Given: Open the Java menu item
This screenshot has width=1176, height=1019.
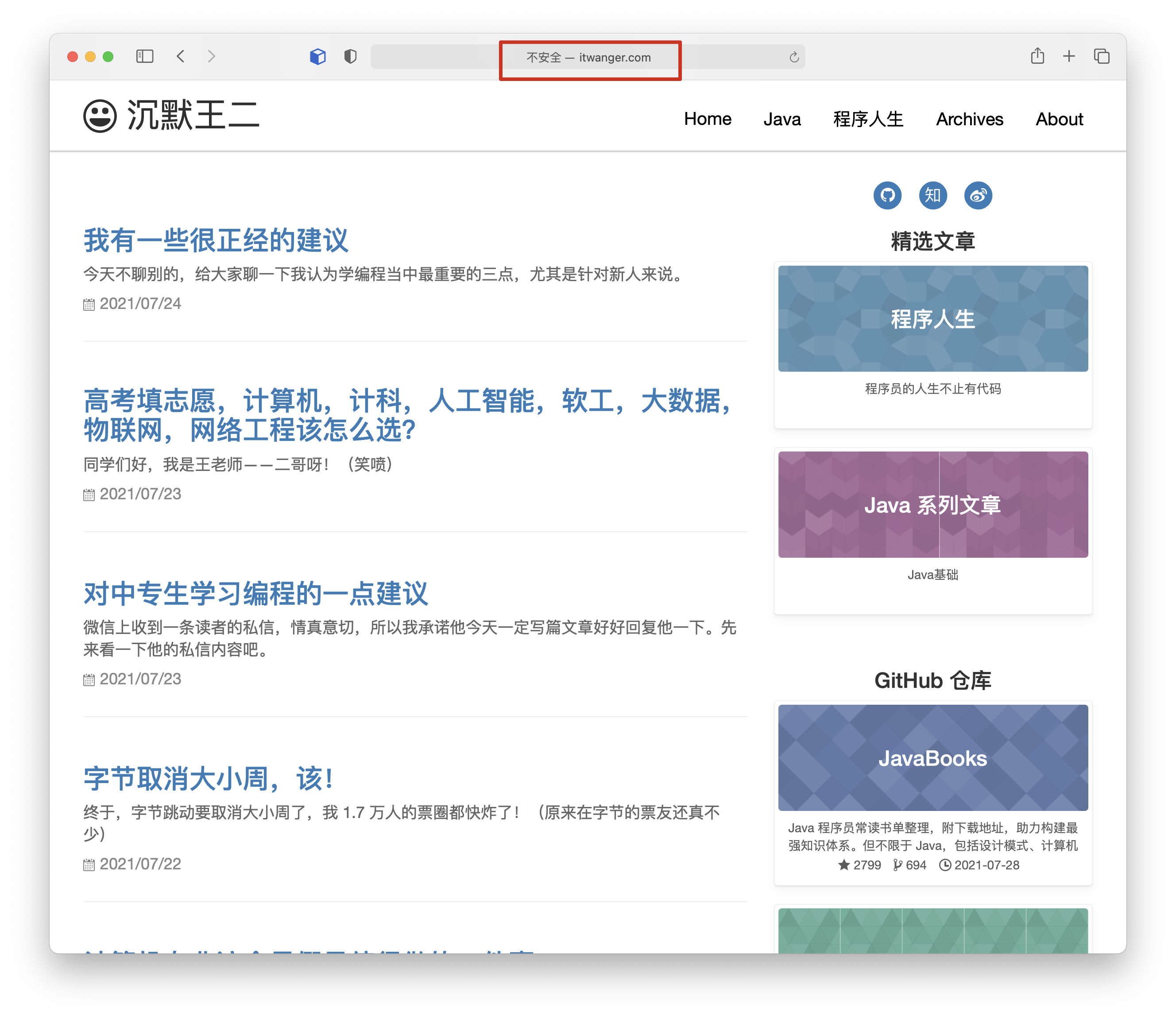Looking at the screenshot, I should (x=781, y=119).
